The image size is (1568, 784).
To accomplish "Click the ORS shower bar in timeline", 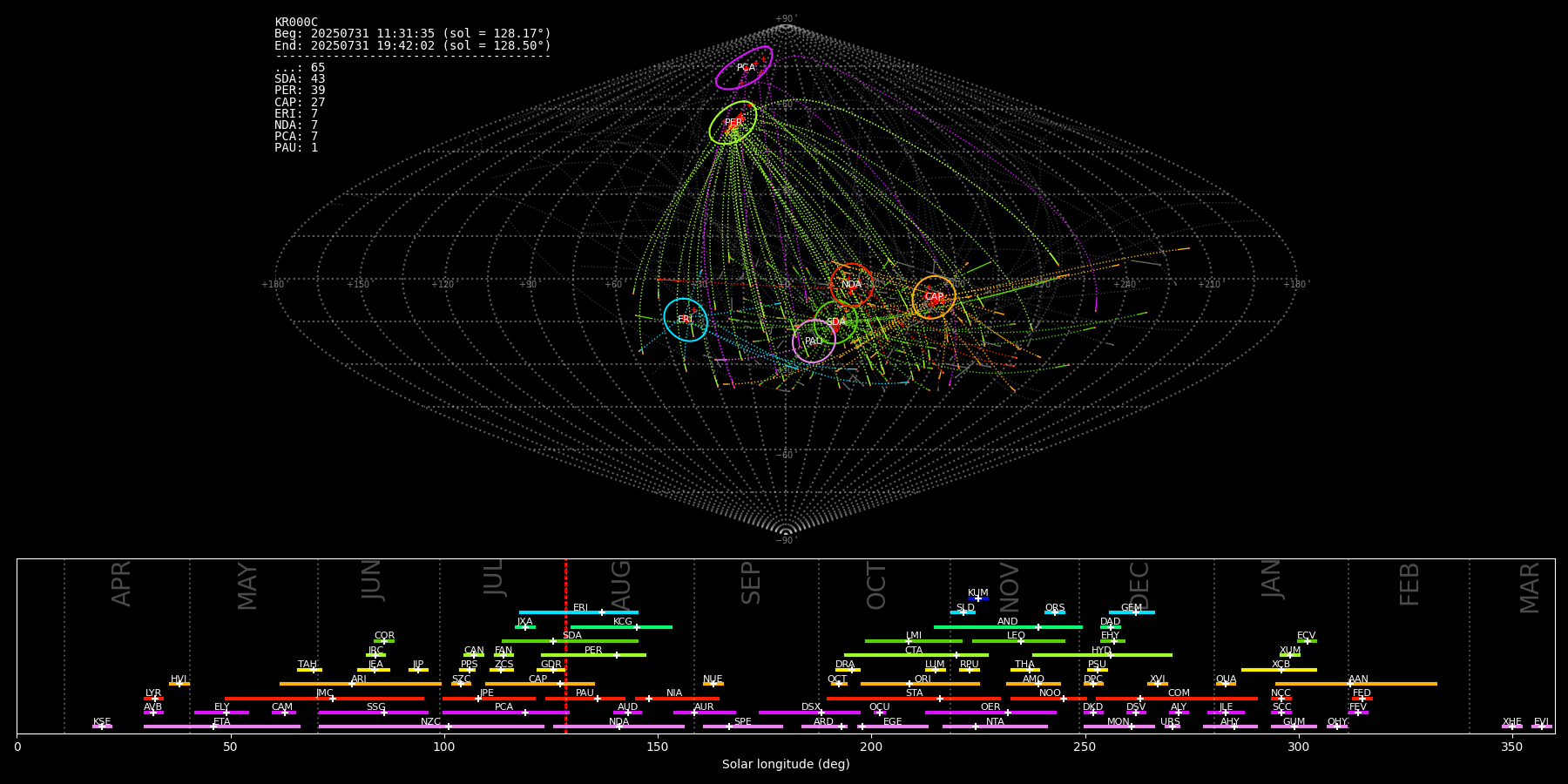I will (x=1055, y=612).
